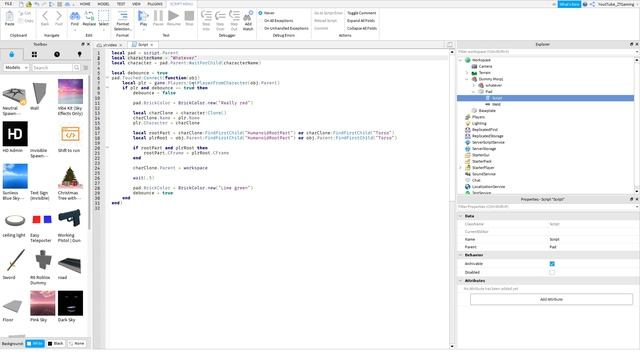640x360 pixels.
Task: Select the HD Admin toolbox model
Action: click(15, 137)
